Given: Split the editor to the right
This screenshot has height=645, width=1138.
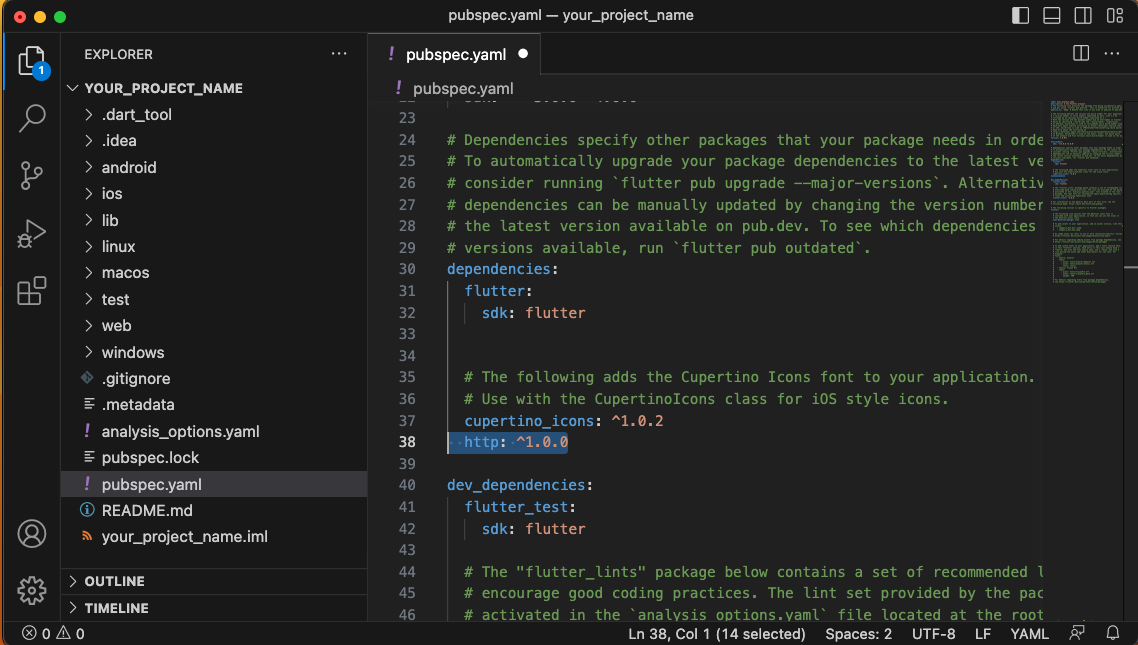Looking at the screenshot, I should (1081, 53).
